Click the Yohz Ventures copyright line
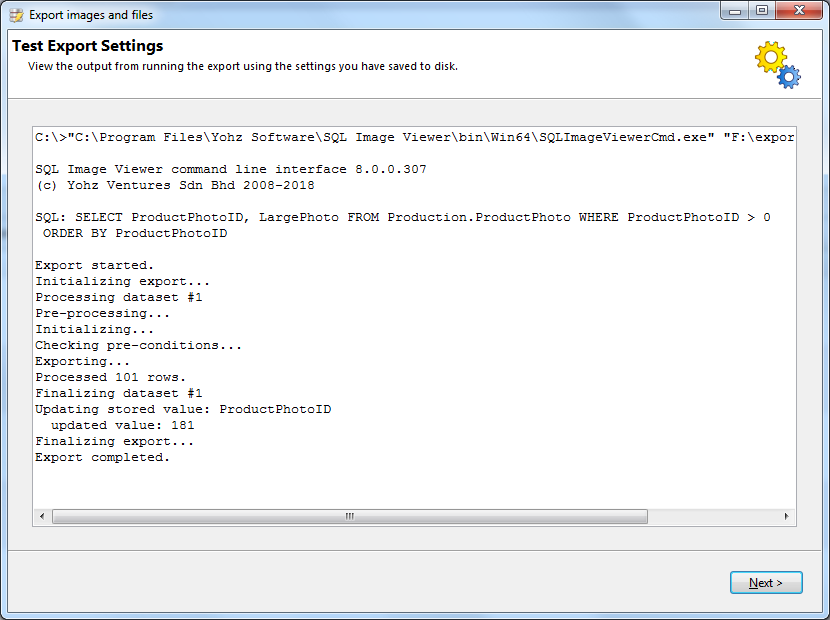 pos(175,185)
